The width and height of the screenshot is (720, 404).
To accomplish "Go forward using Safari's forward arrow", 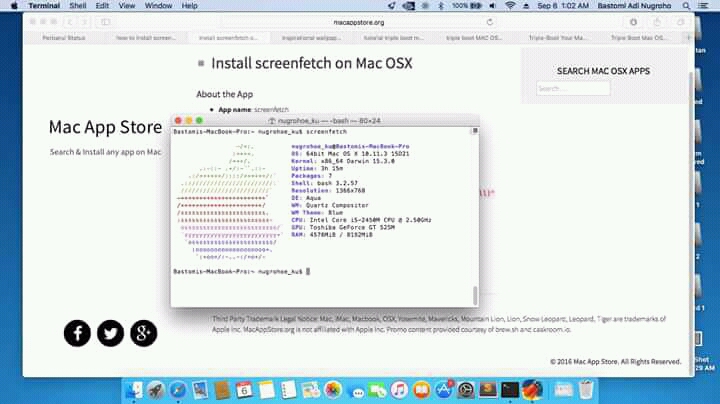I will [84, 22].
